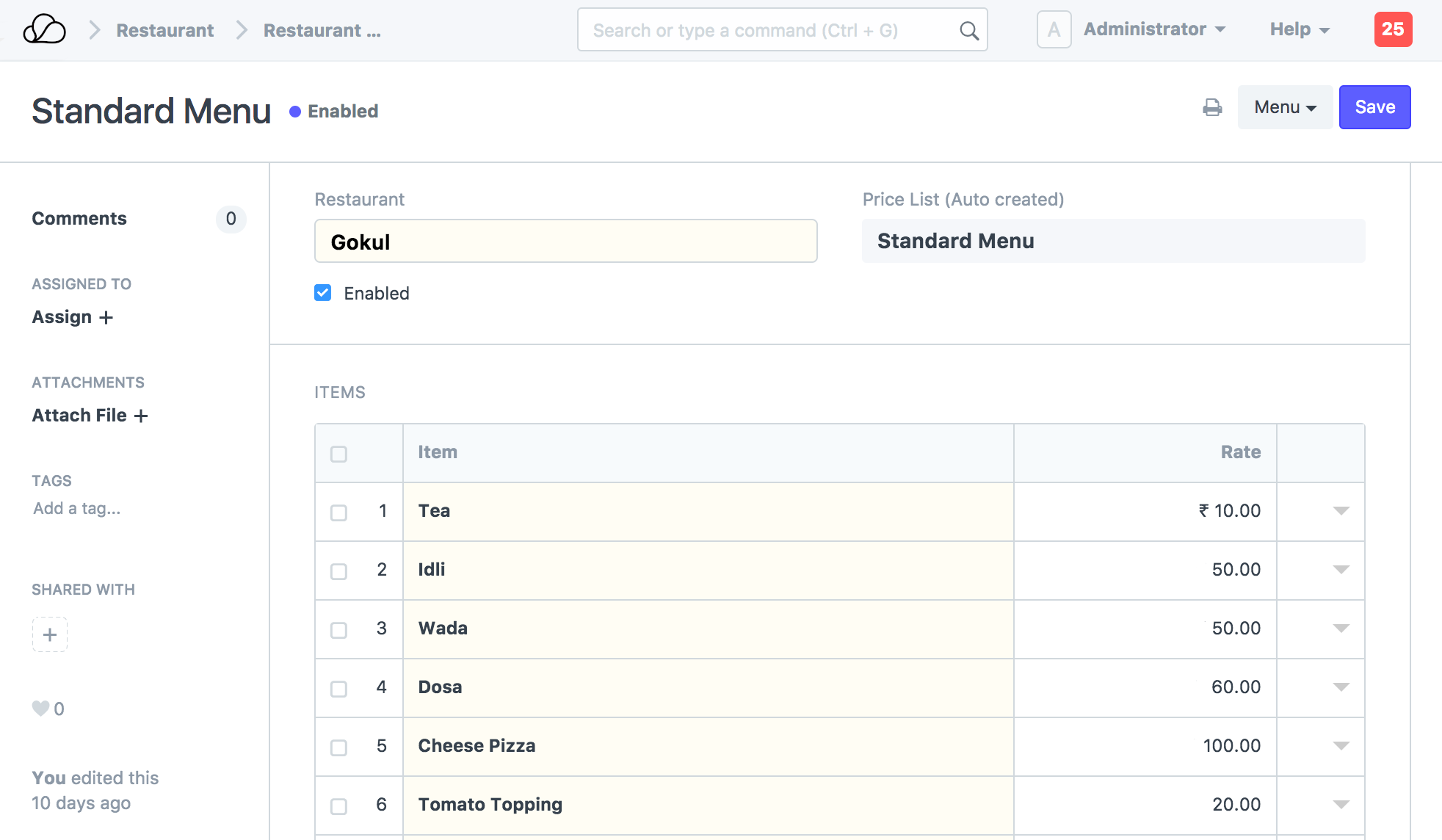Screen dimensions: 1442x840
Task: Open the Menu dropdown button
Action: pos(1284,108)
